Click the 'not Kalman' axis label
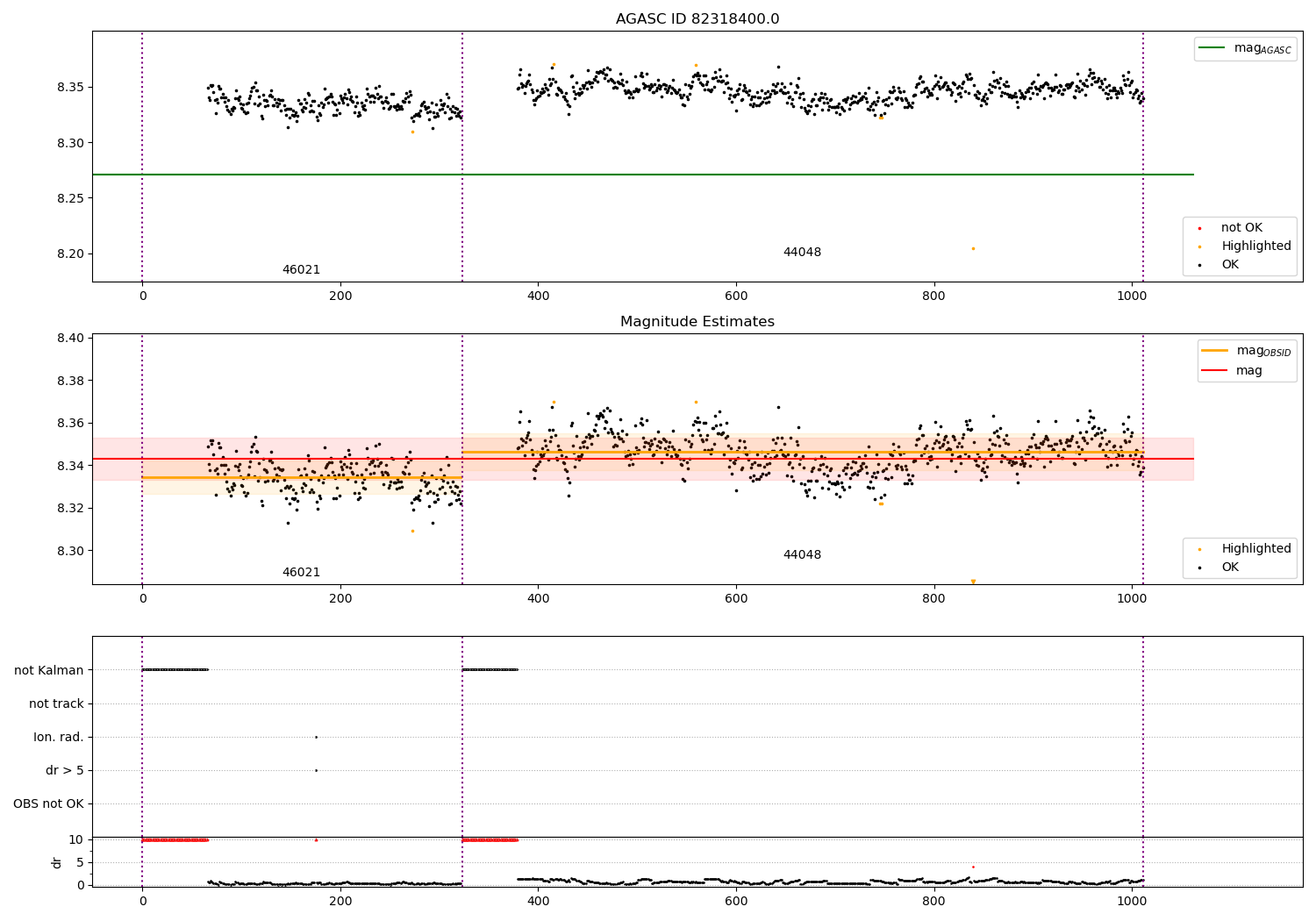1316x921 pixels. (x=49, y=670)
